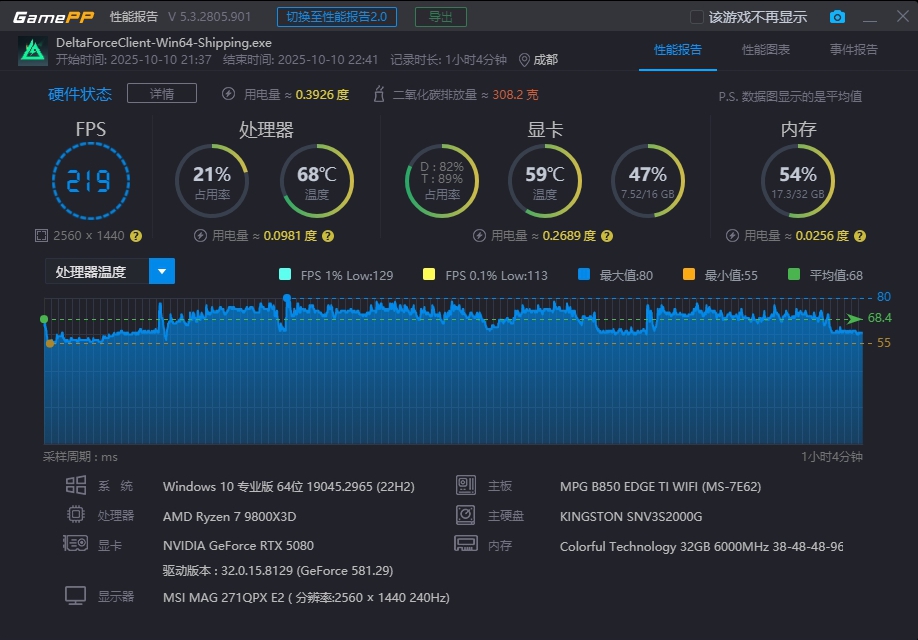This screenshot has height=640, width=918.
Task: Click the 显示器 monitor icon
Action: [76, 596]
